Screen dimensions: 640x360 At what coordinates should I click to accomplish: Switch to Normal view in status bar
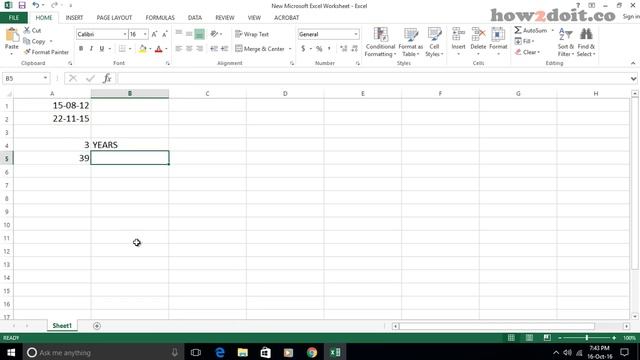coord(511,338)
